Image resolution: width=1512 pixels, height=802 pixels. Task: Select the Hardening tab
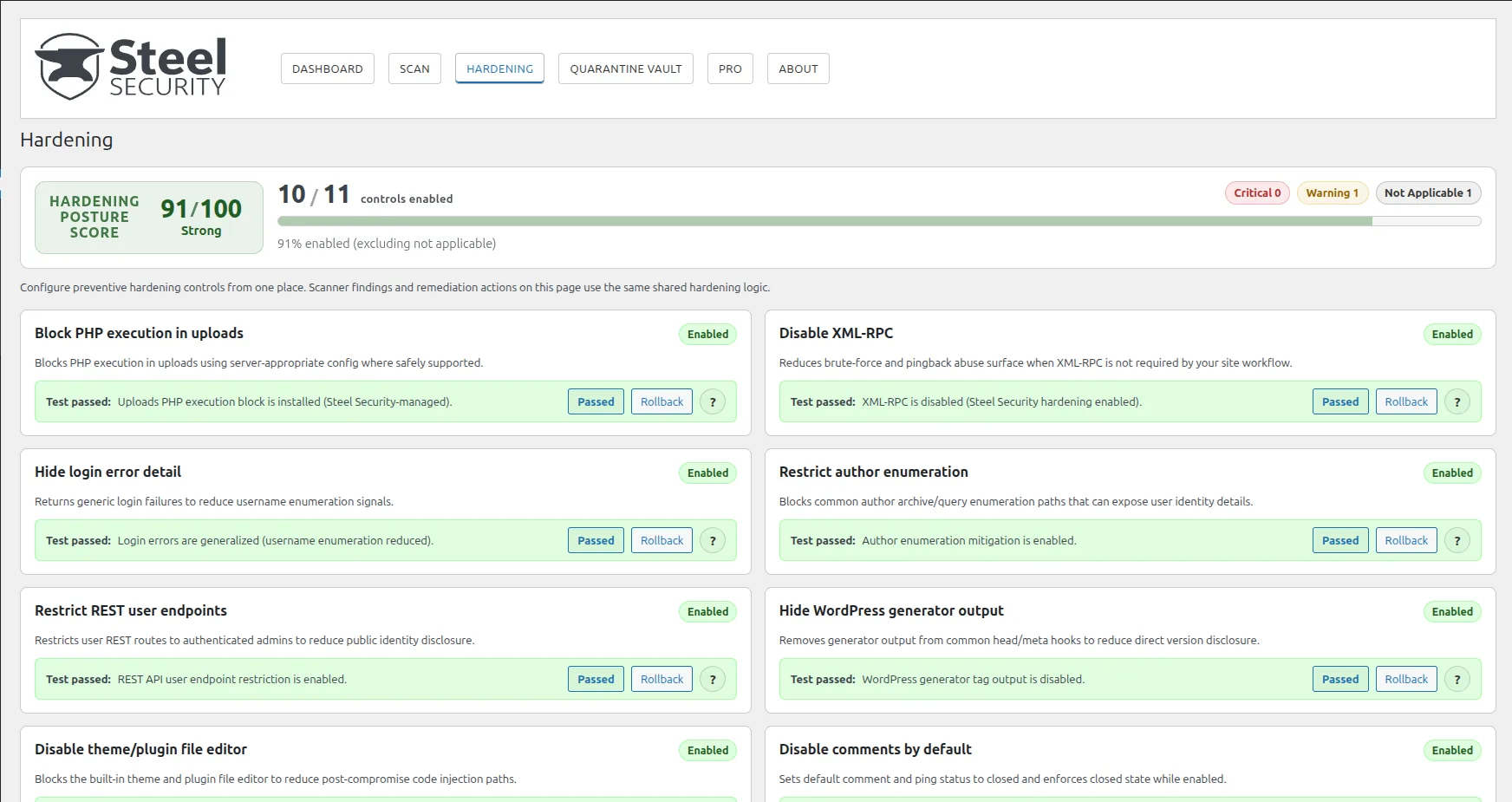[x=500, y=68]
